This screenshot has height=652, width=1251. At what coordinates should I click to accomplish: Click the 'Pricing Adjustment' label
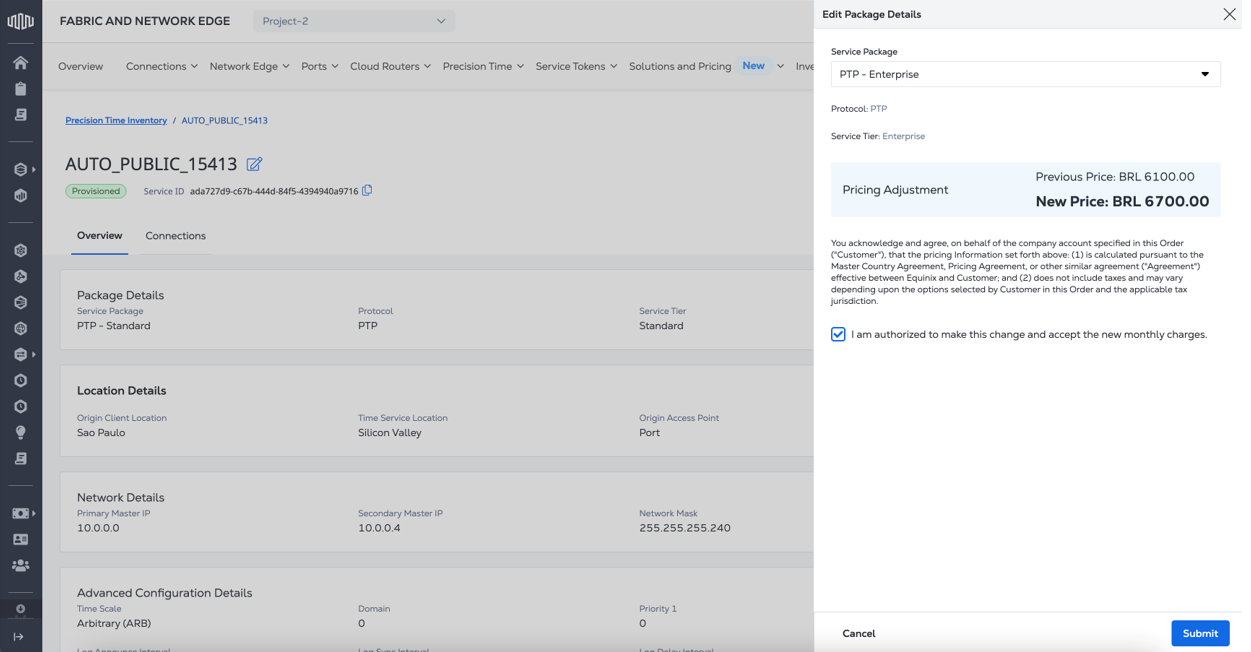(x=895, y=190)
